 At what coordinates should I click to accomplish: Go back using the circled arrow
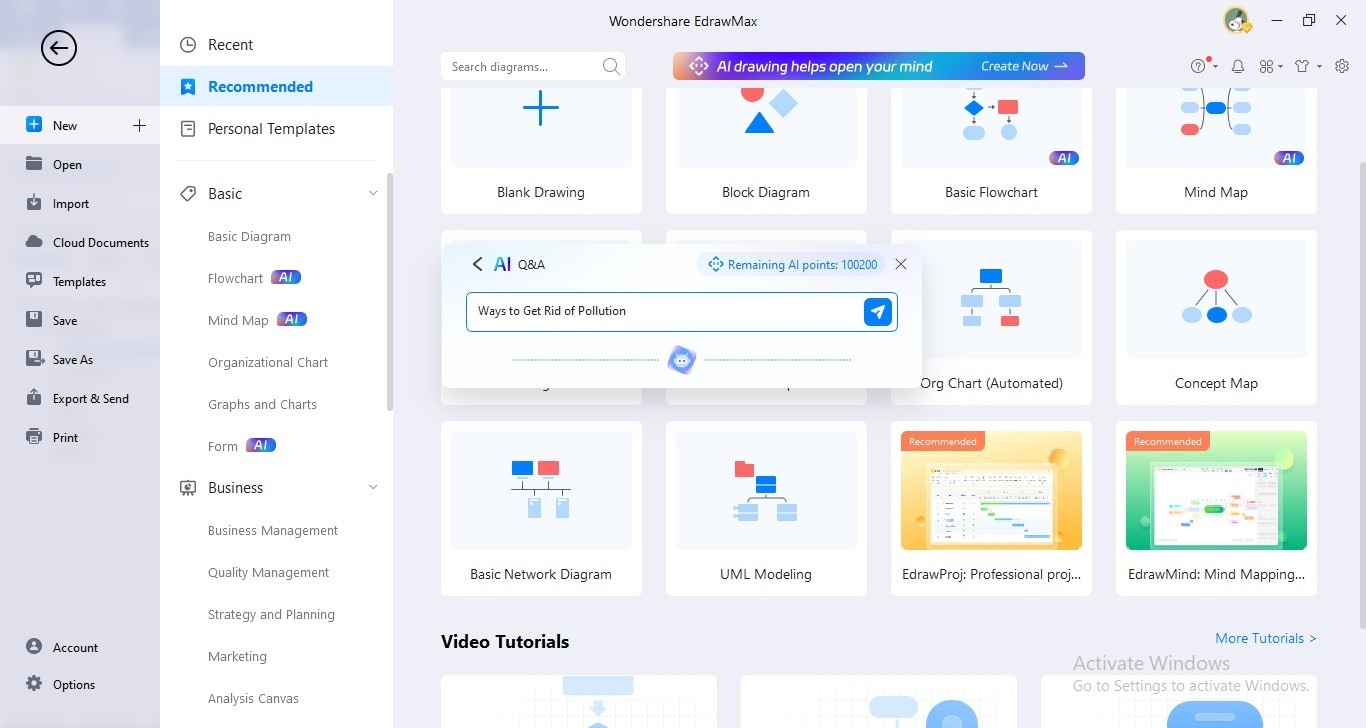pos(59,47)
